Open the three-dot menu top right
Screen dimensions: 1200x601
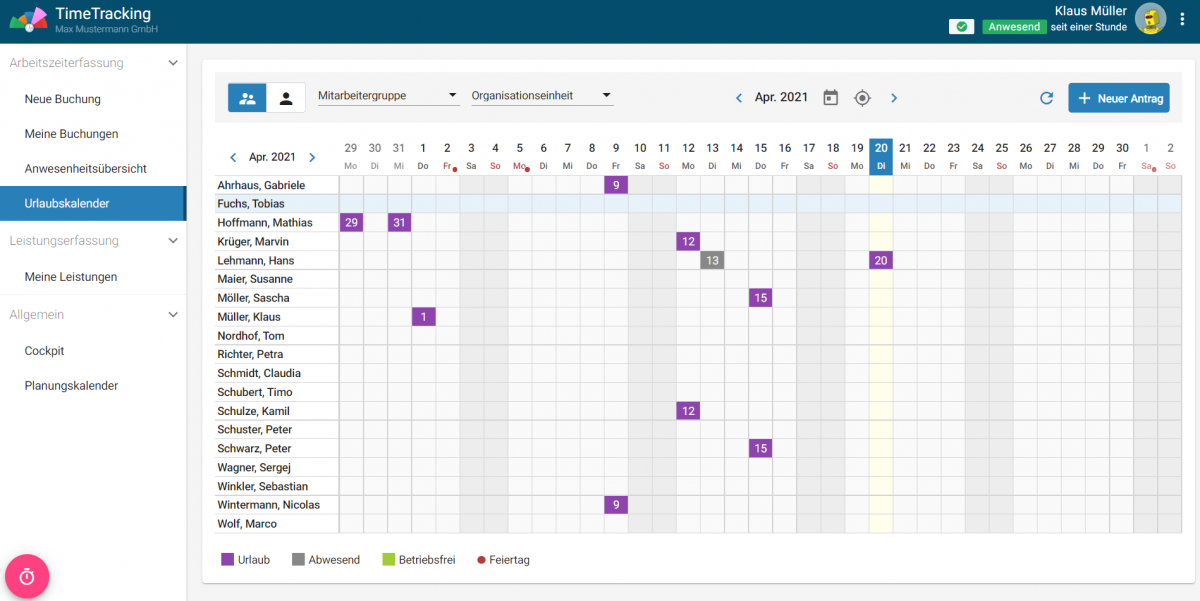click(x=1183, y=20)
